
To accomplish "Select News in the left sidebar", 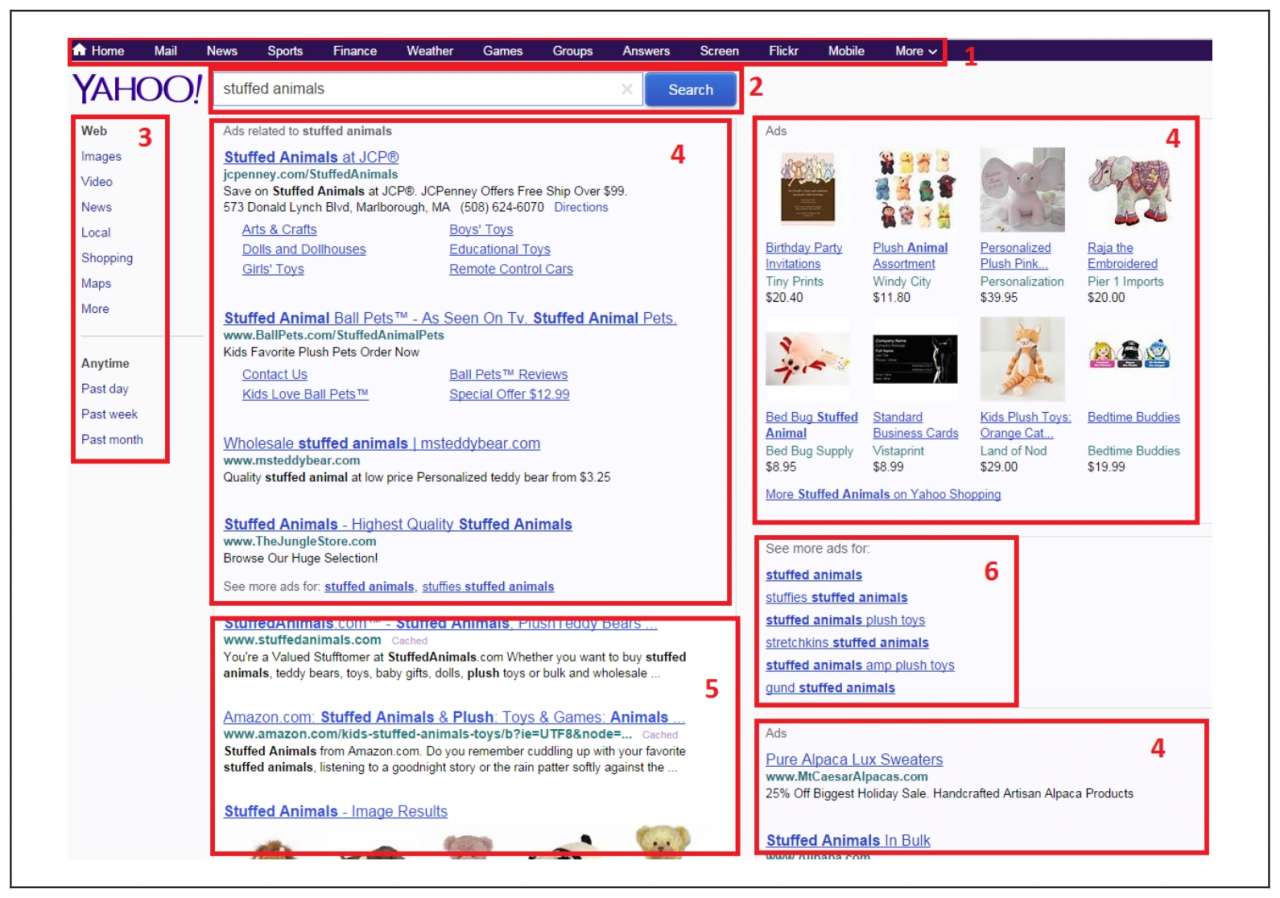I will click(96, 207).
